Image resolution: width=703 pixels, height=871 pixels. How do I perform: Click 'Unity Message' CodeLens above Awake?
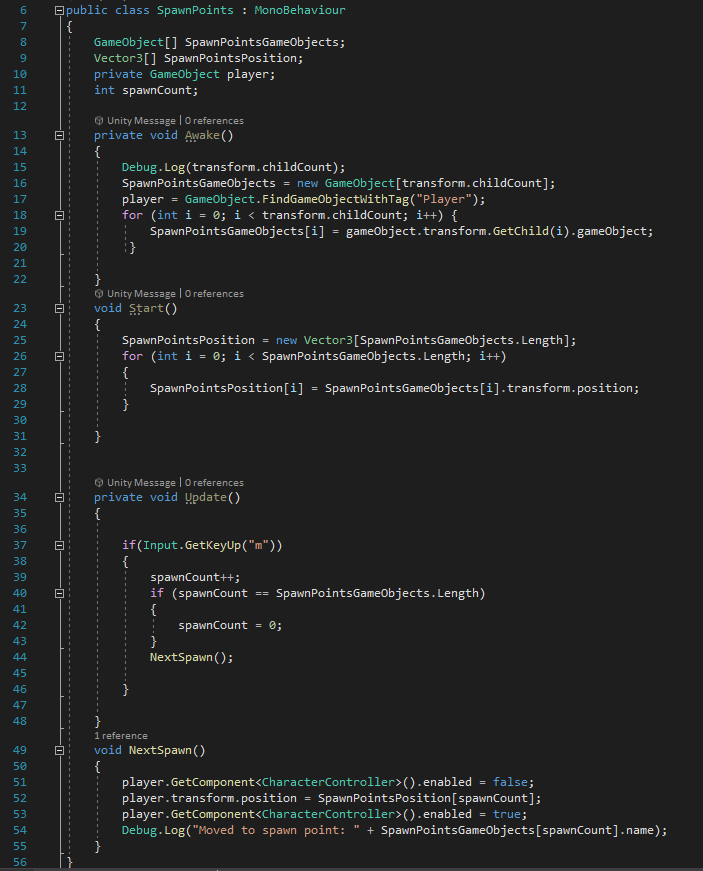(141, 121)
